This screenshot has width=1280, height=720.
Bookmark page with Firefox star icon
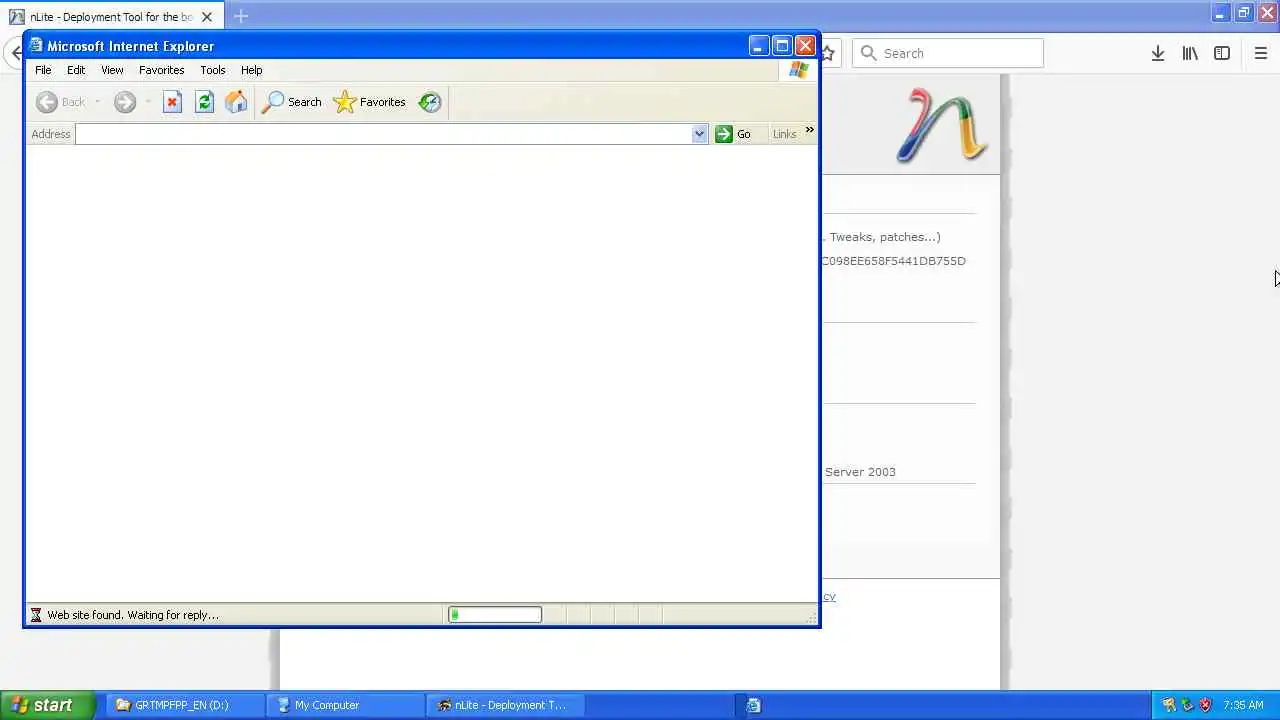tap(829, 53)
